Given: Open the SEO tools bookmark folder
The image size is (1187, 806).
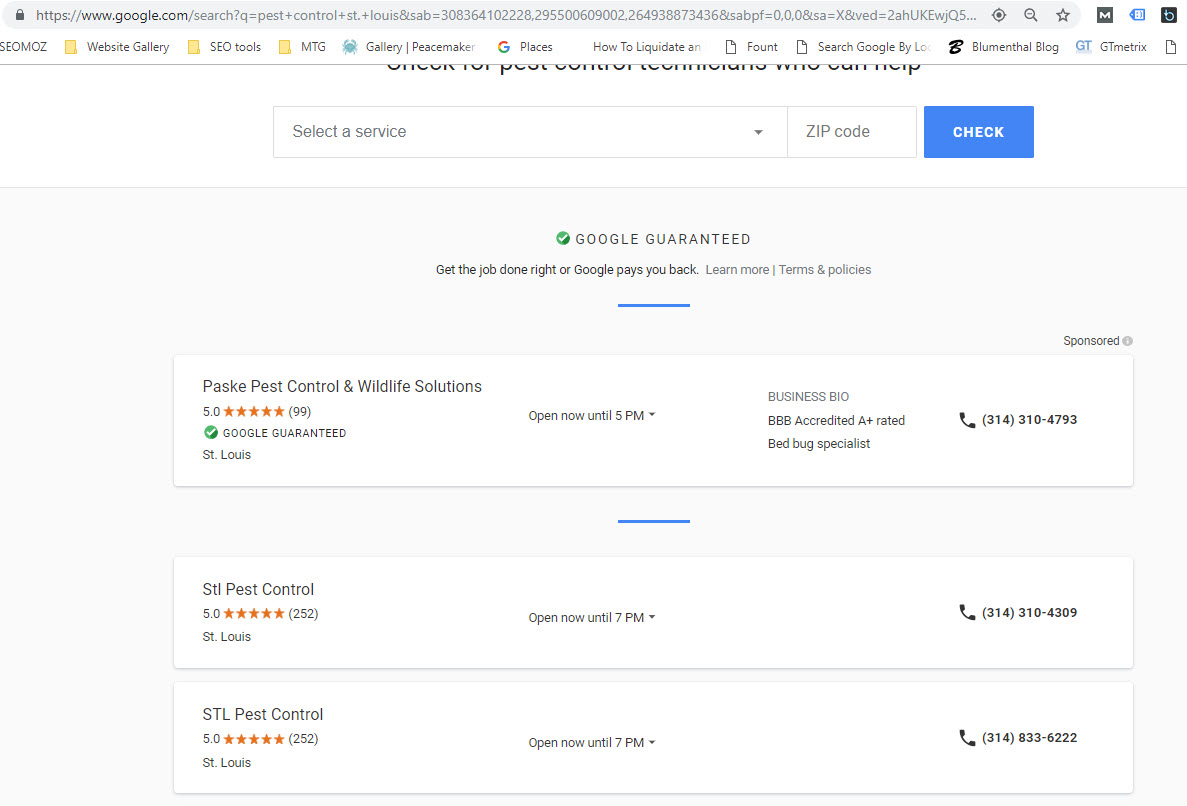Looking at the screenshot, I should (224, 47).
